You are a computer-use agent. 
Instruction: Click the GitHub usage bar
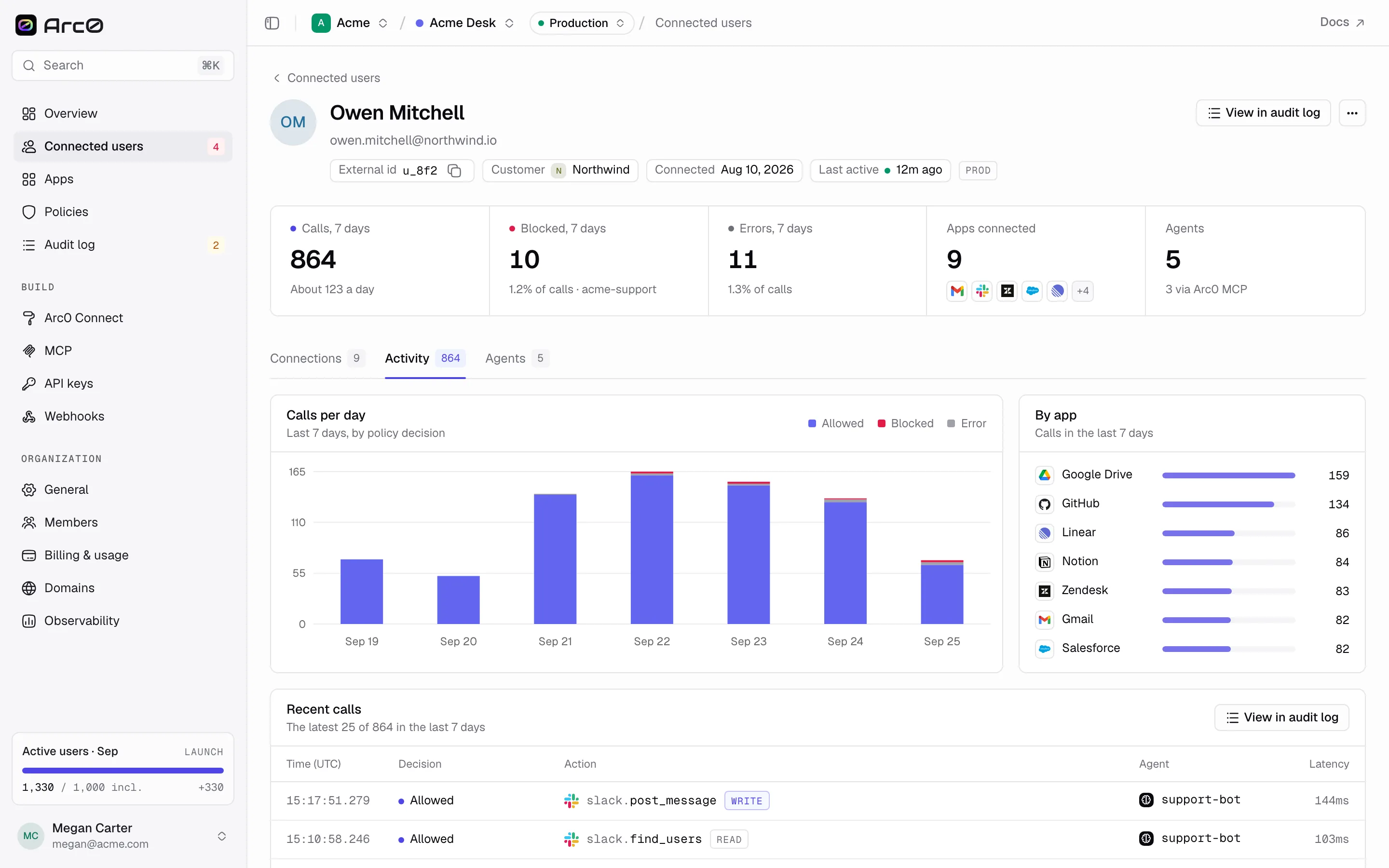[x=1228, y=504]
